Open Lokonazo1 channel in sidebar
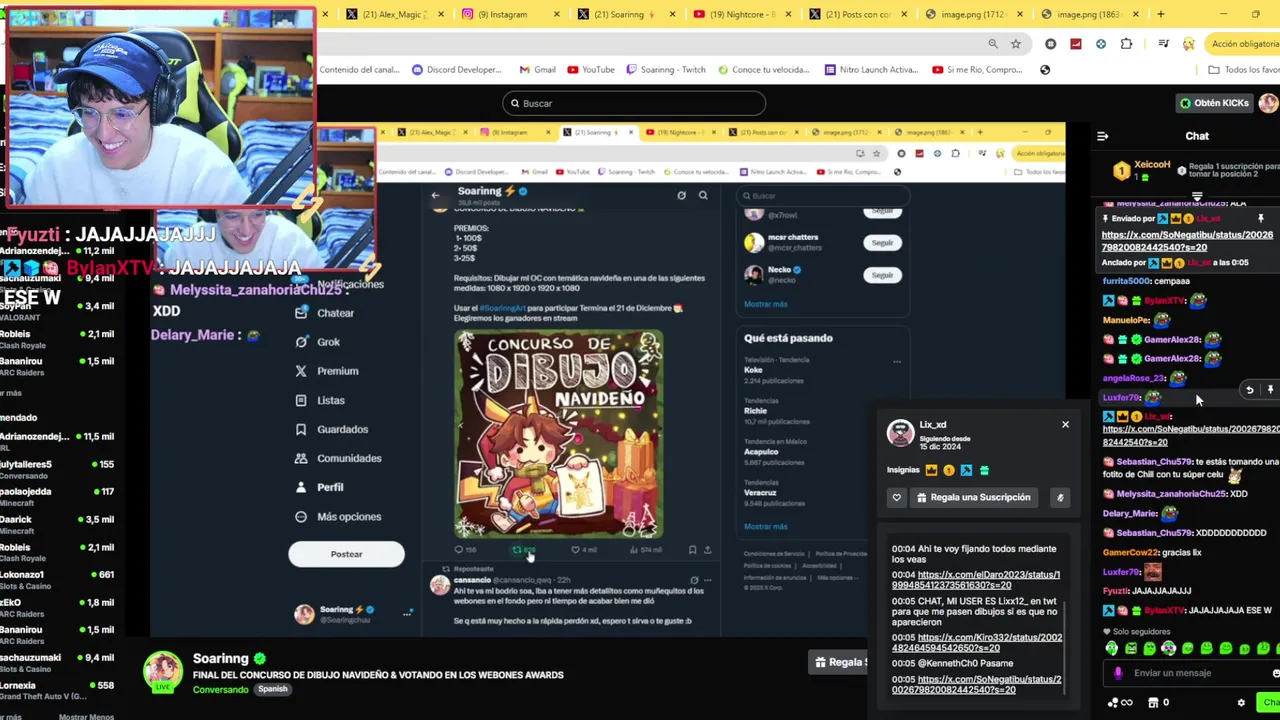The width and height of the screenshot is (1280, 720). point(57,580)
